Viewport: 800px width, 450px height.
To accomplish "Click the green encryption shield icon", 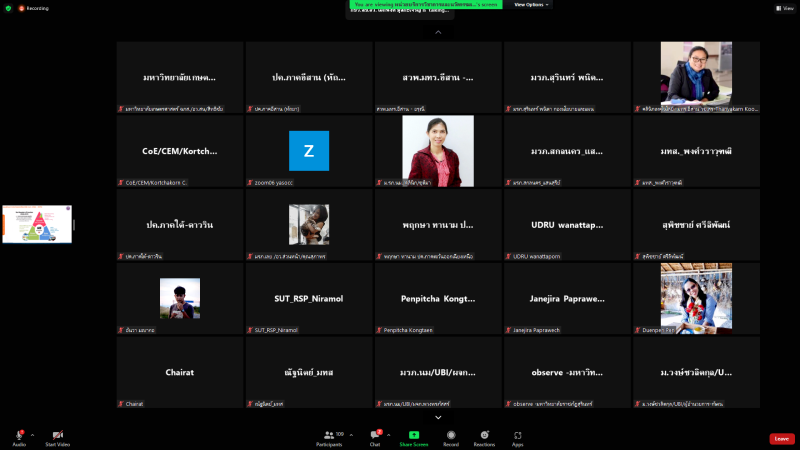I will click(7, 7).
